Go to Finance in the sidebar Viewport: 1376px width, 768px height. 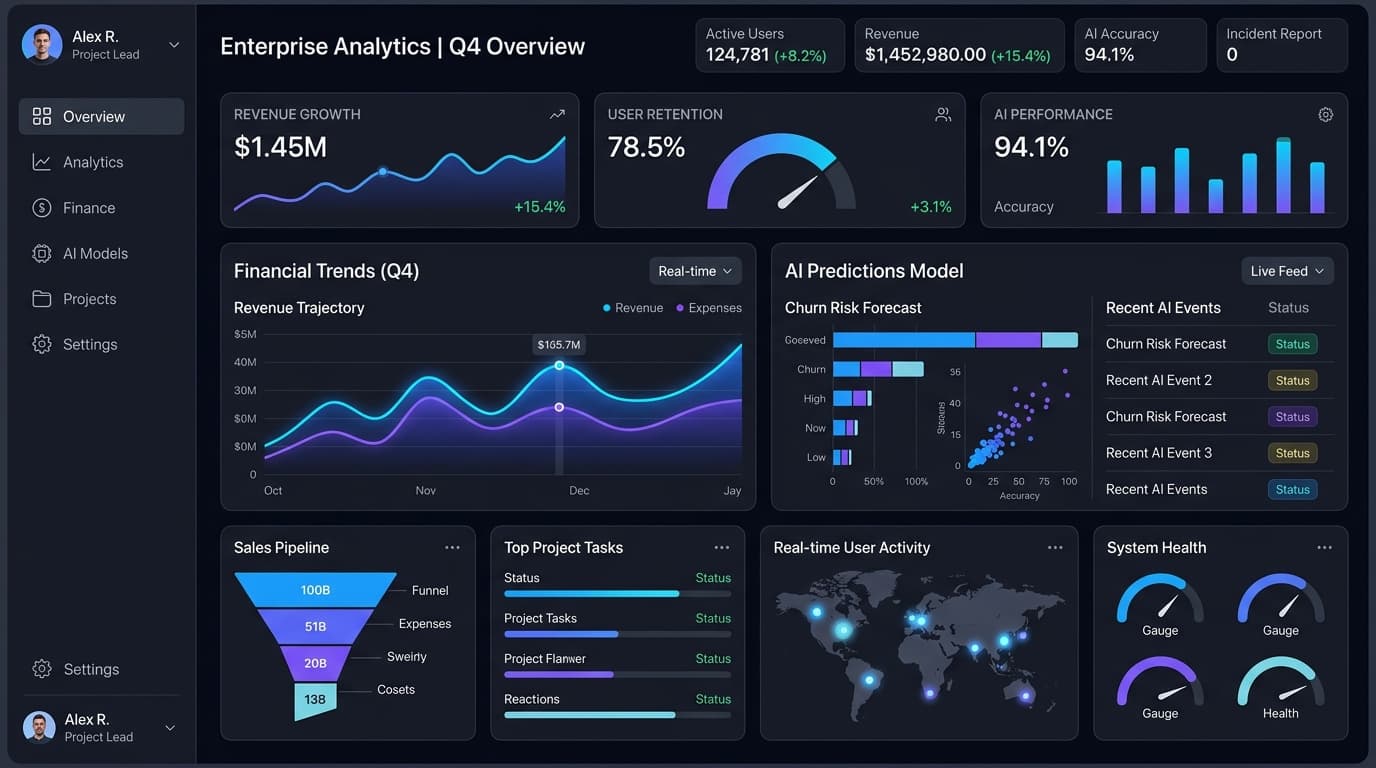pos(101,208)
